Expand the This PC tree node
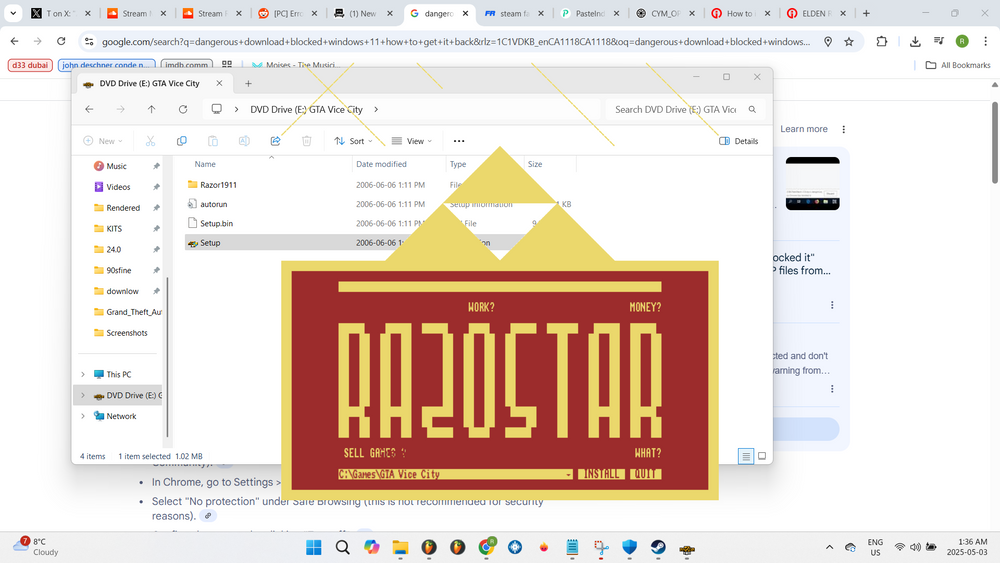Viewport: 1000px width, 563px height. 83,374
